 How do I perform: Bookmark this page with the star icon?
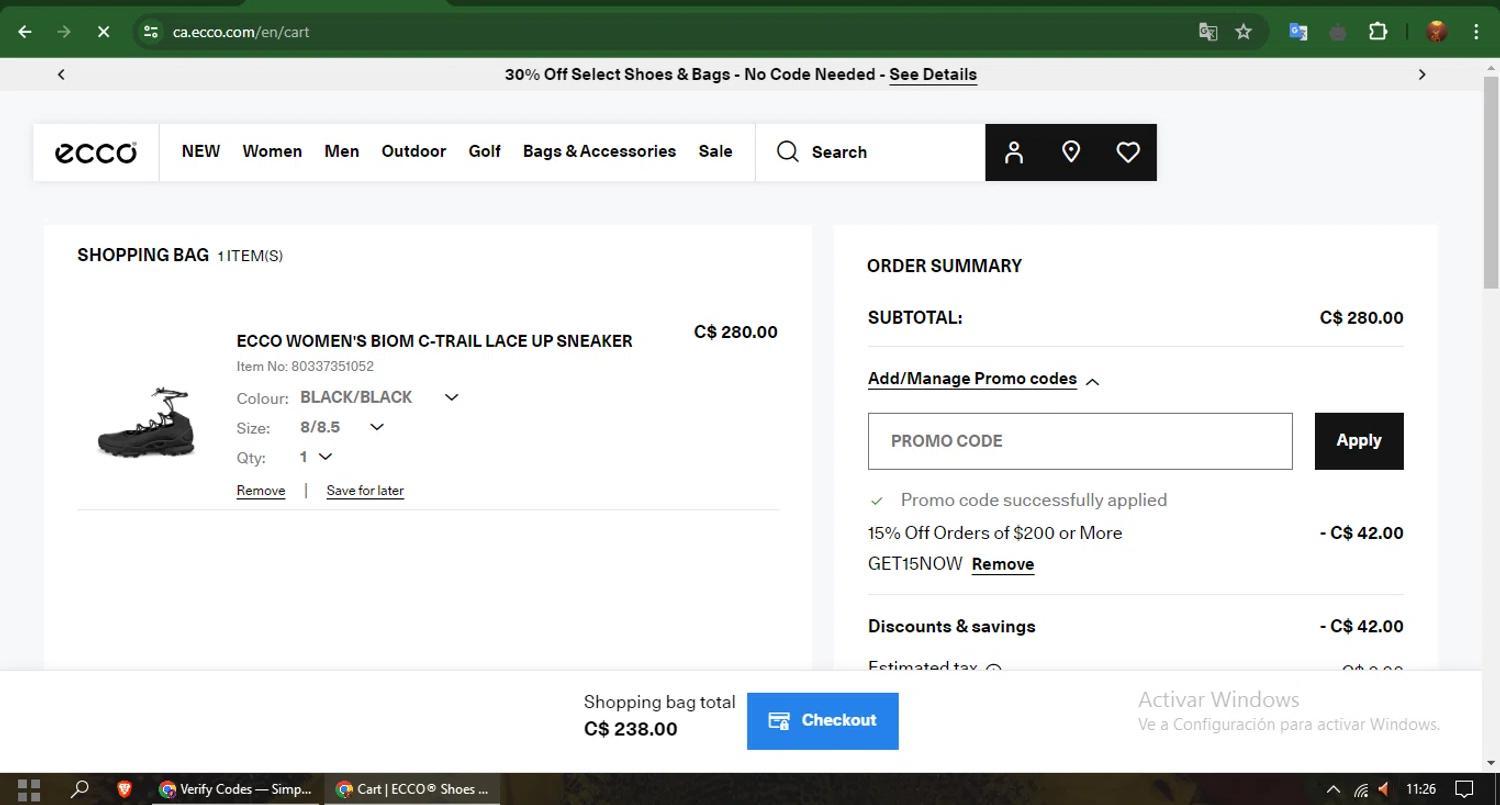(x=1243, y=32)
